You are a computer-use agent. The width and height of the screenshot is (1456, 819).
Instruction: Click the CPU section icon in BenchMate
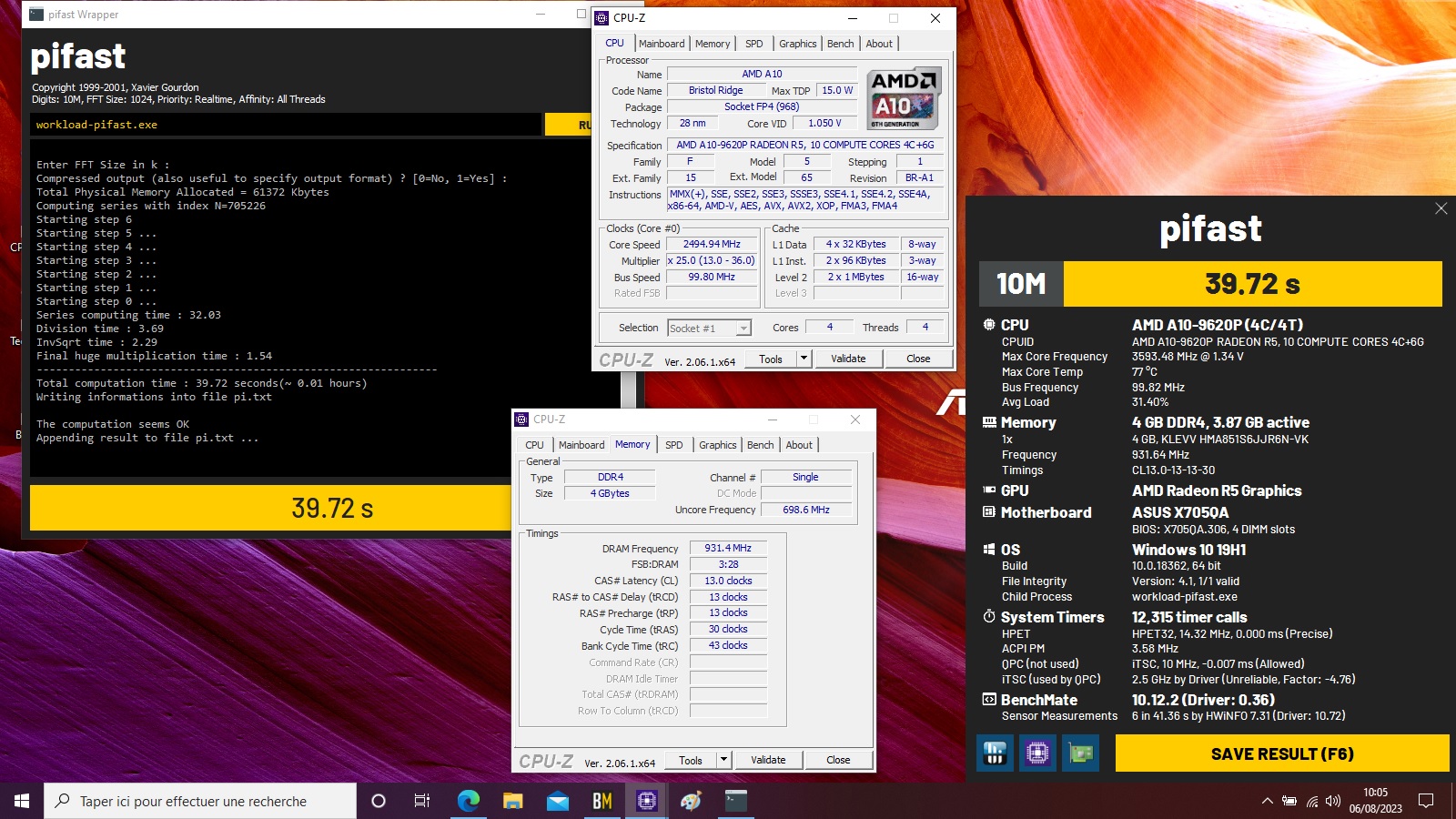989,325
